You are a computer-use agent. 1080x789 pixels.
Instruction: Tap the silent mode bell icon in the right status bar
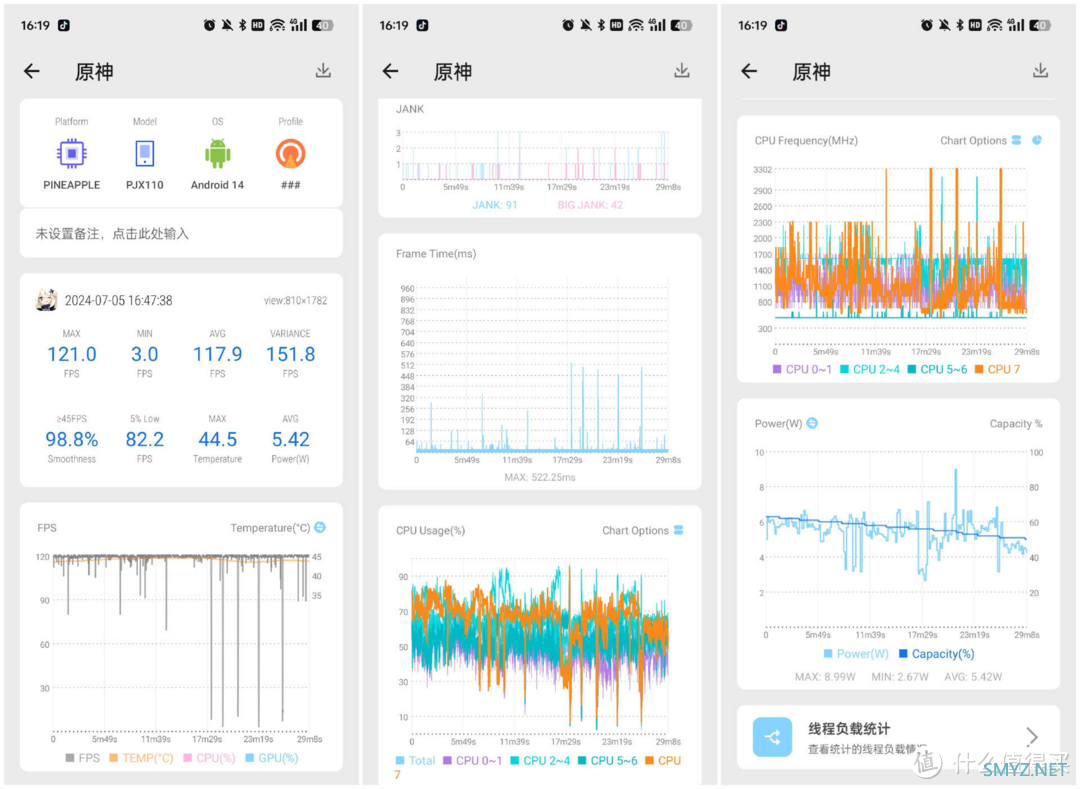(x=944, y=25)
